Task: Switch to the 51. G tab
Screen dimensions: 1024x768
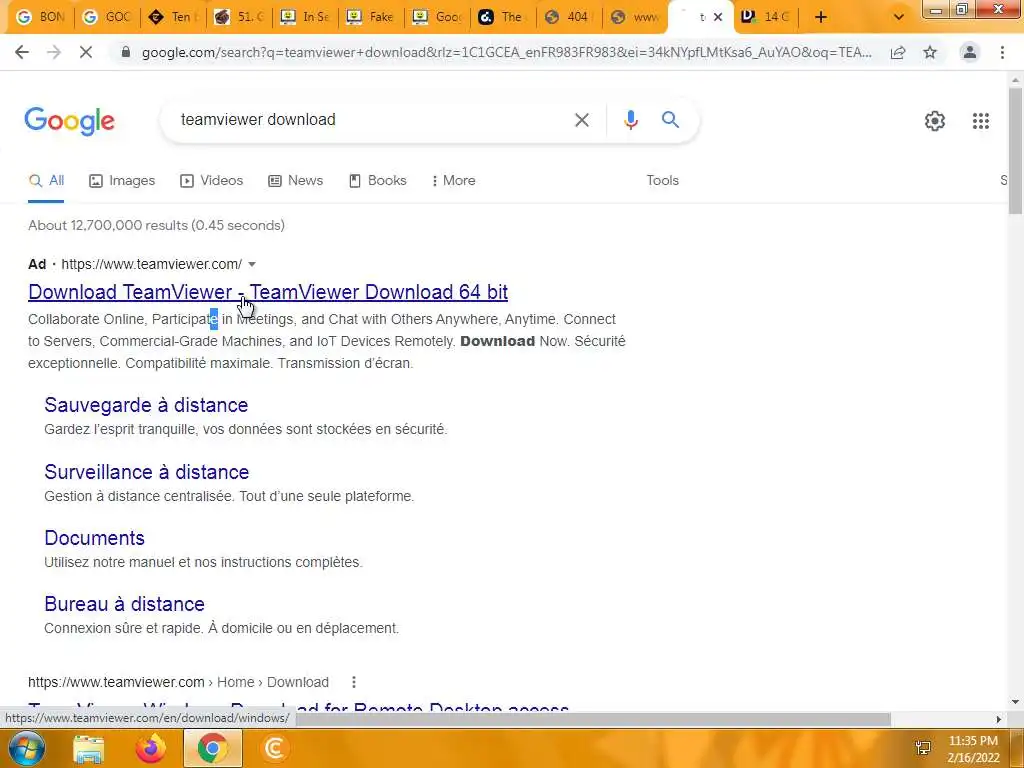Action: click(238, 17)
